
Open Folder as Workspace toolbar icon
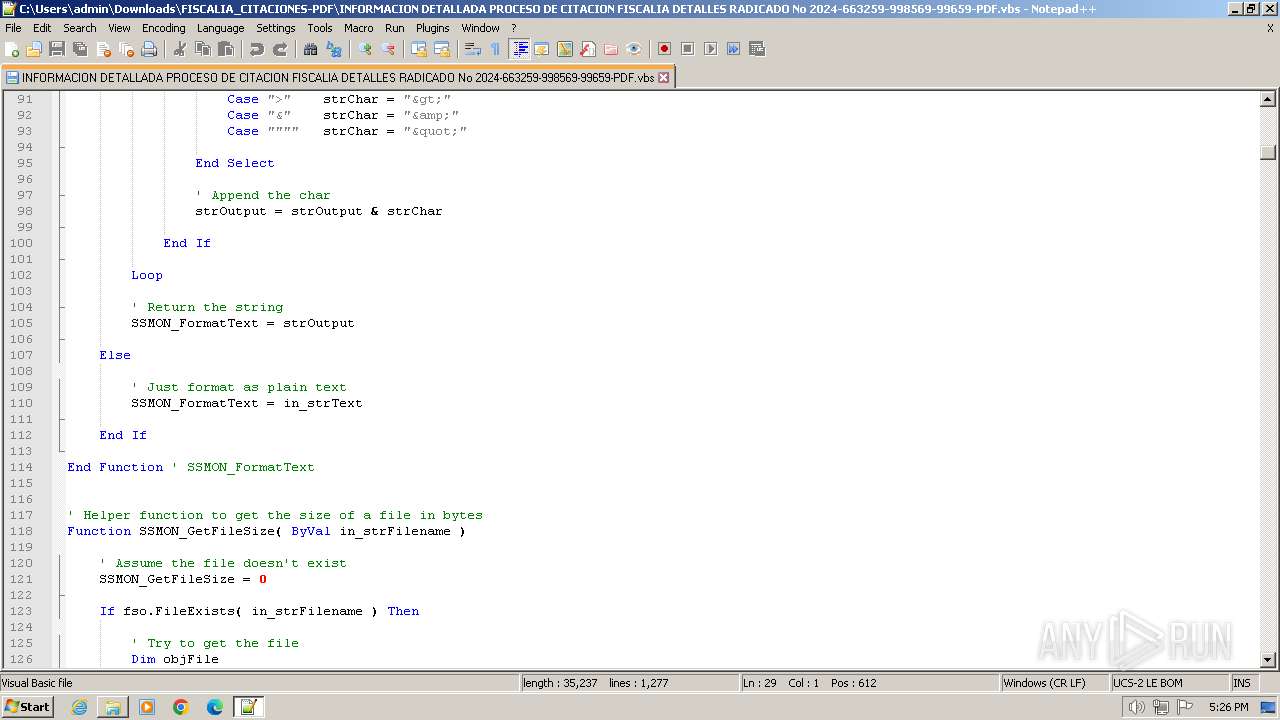tap(611, 49)
